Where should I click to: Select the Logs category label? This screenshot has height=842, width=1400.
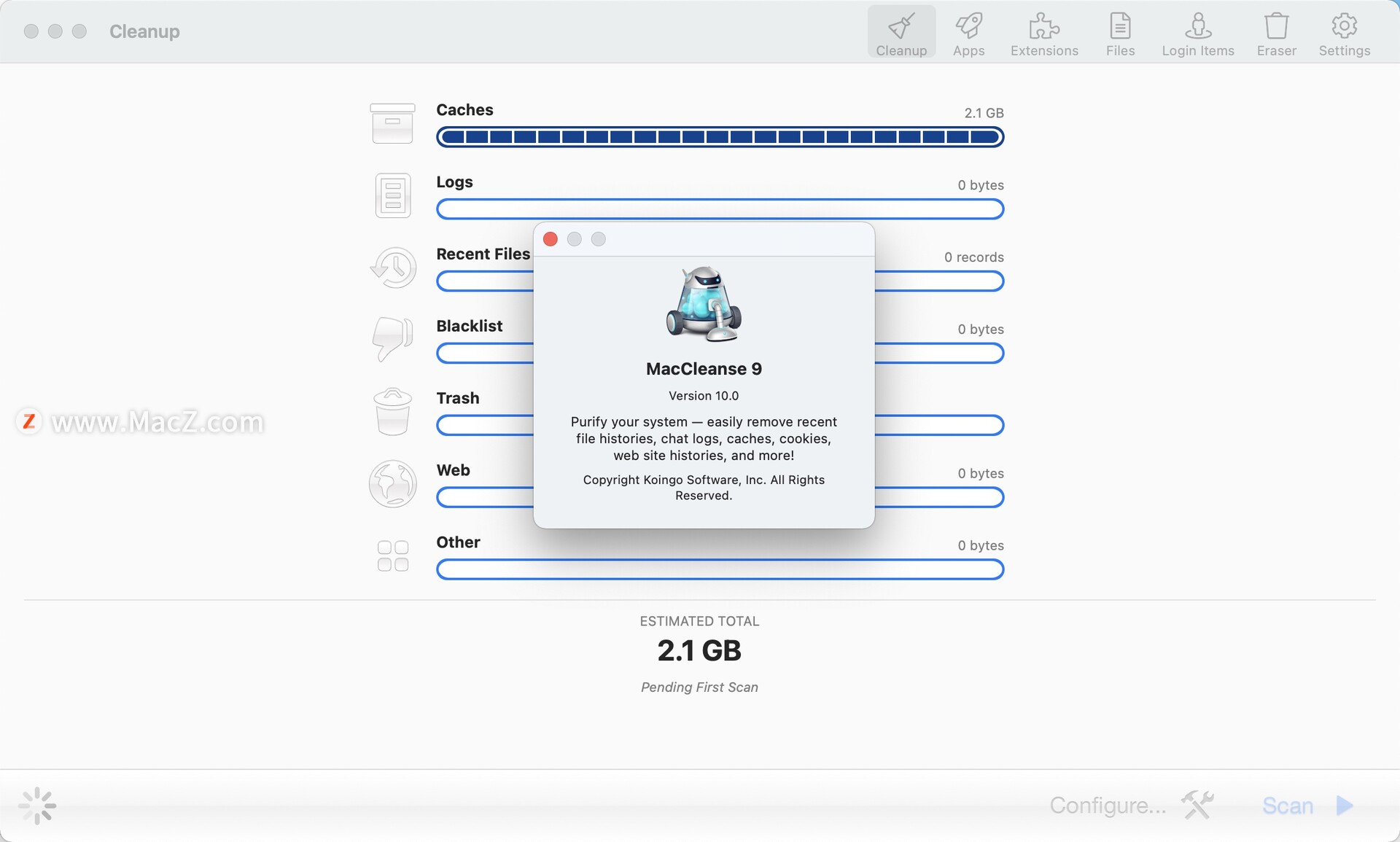tap(454, 182)
